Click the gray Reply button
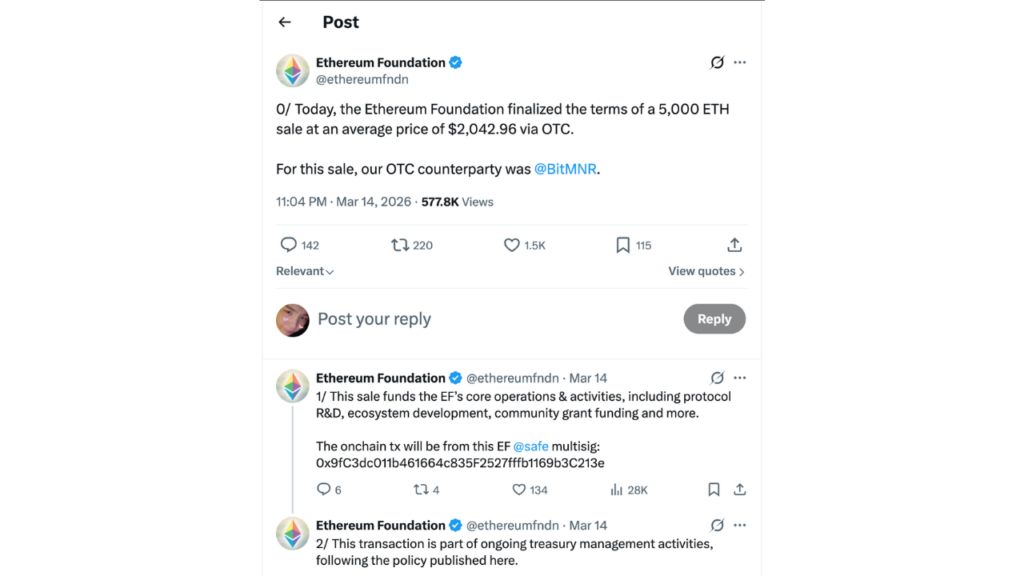 pyautogui.click(x=714, y=319)
